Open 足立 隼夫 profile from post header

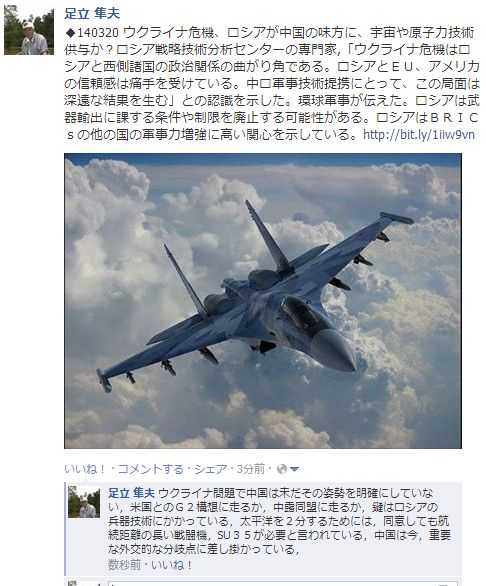coord(92,13)
